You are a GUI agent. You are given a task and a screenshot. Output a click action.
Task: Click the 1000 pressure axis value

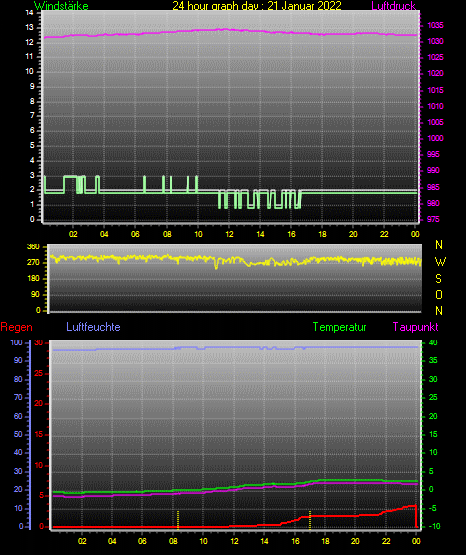pos(436,138)
